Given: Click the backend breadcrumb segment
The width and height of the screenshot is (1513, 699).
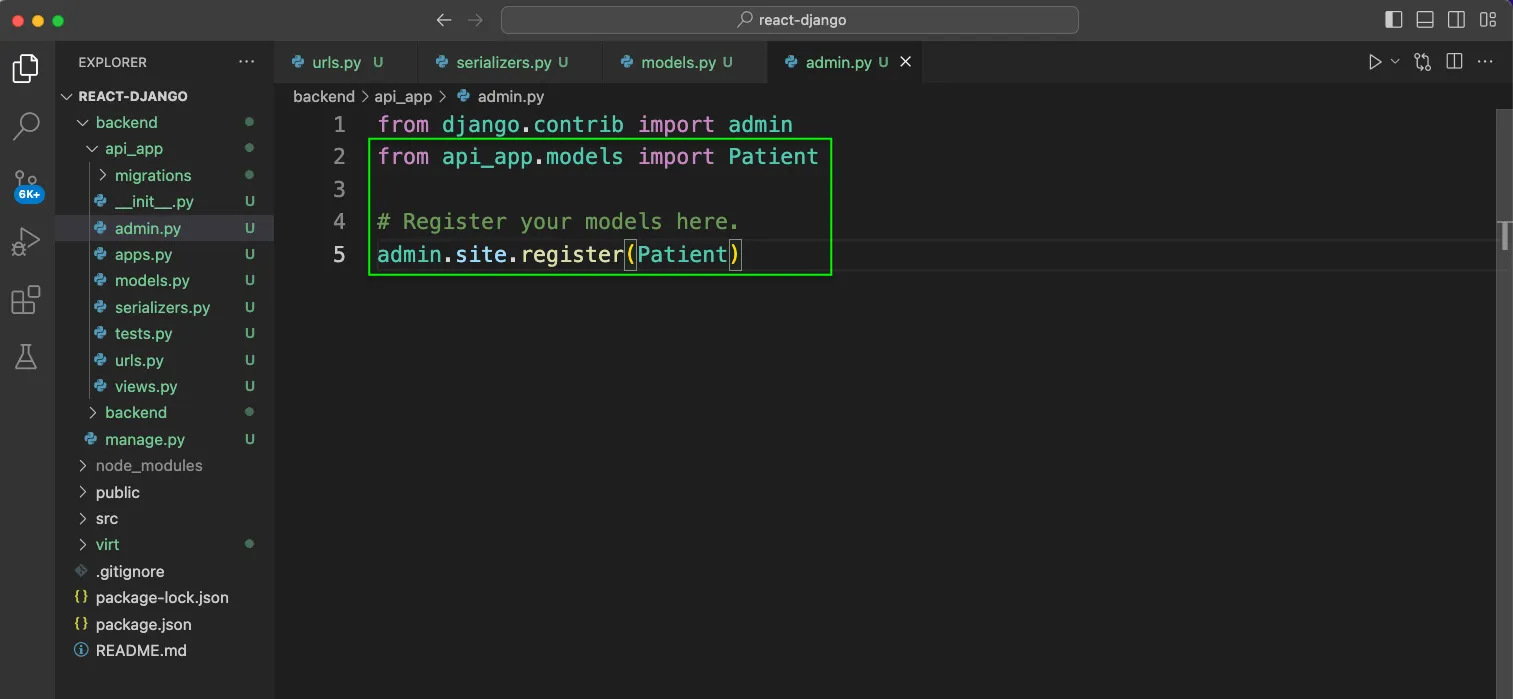Looking at the screenshot, I should point(324,96).
